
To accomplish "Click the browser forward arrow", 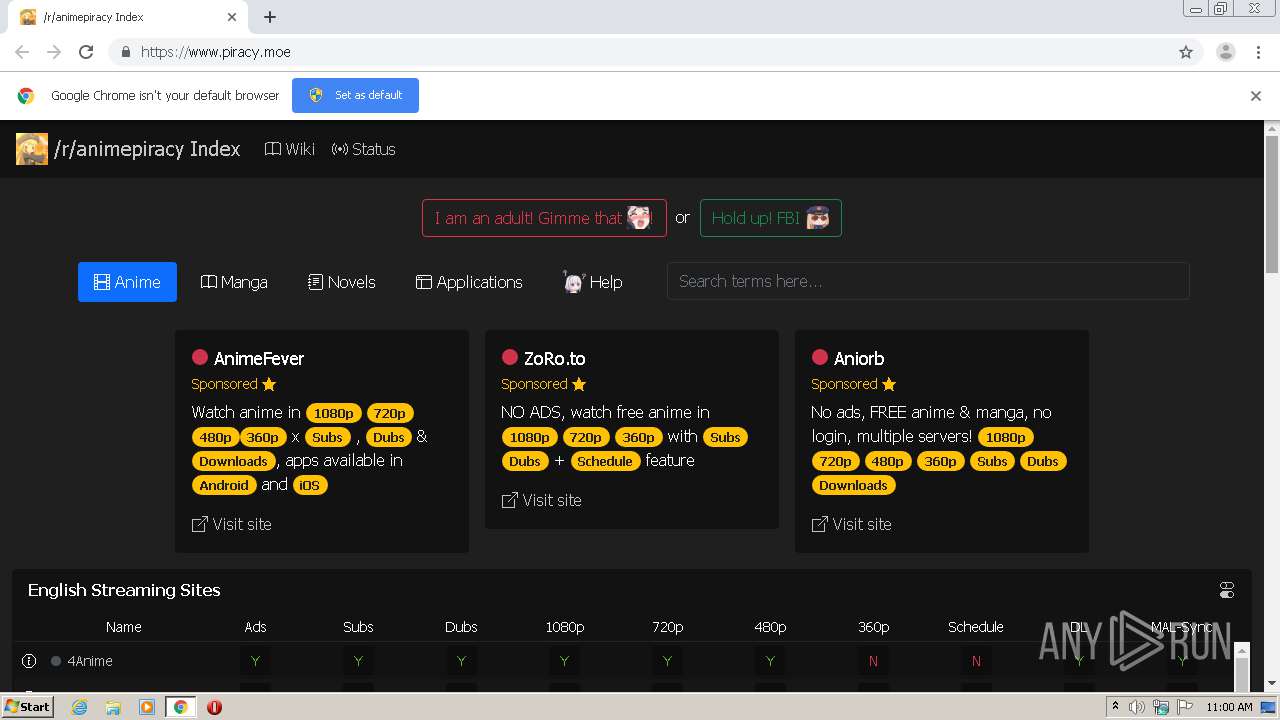I will coord(54,52).
